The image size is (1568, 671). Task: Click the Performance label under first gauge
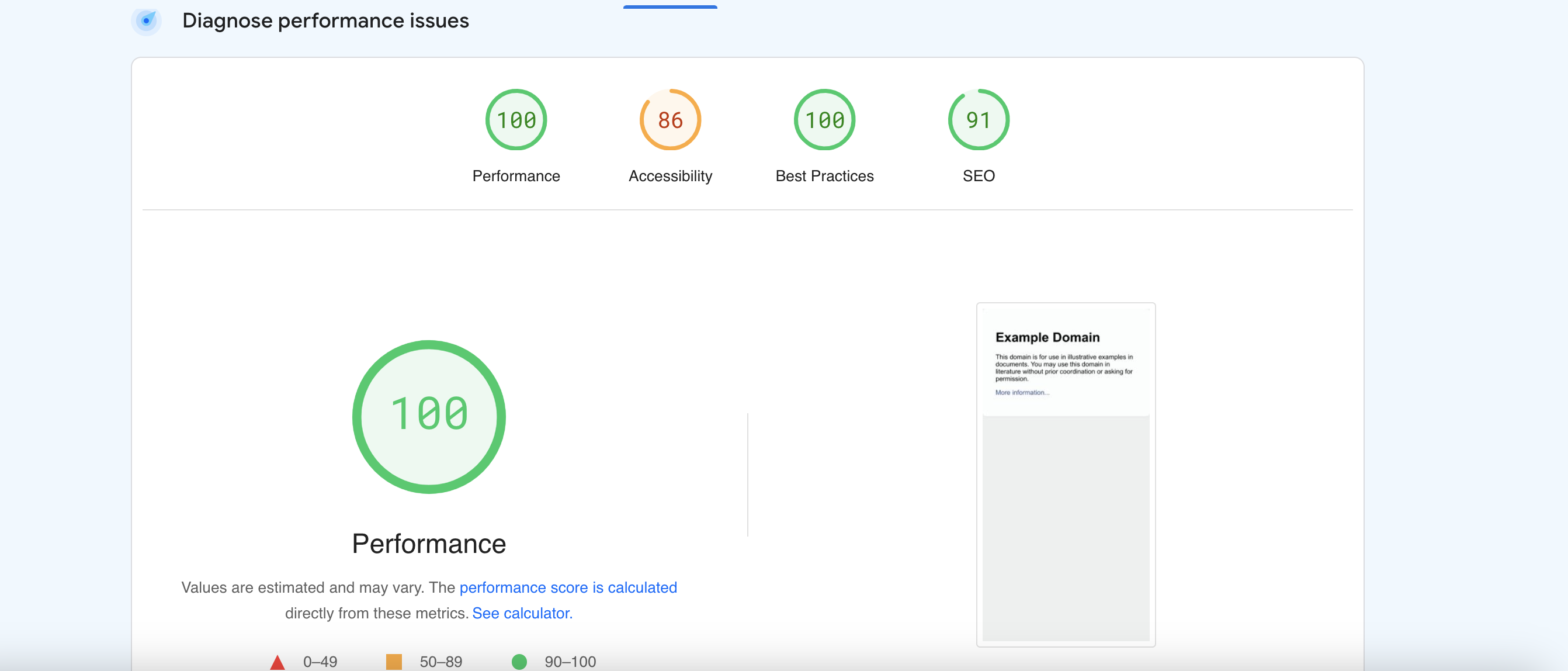click(x=516, y=176)
